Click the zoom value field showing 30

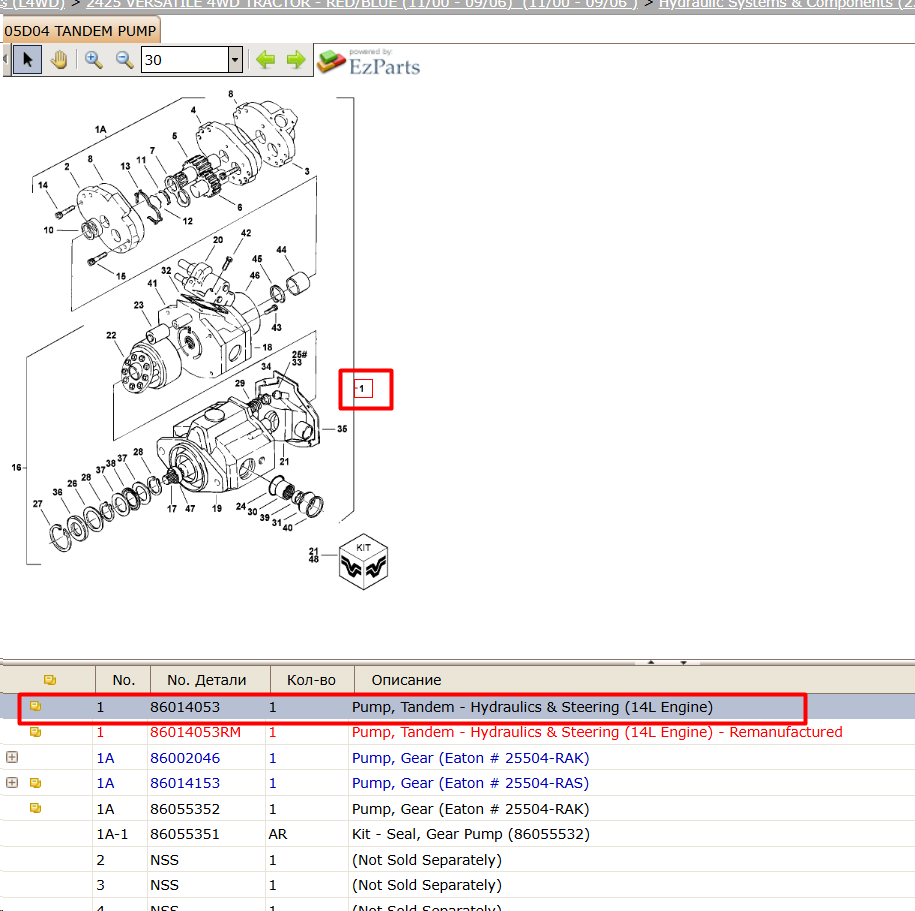pos(184,60)
